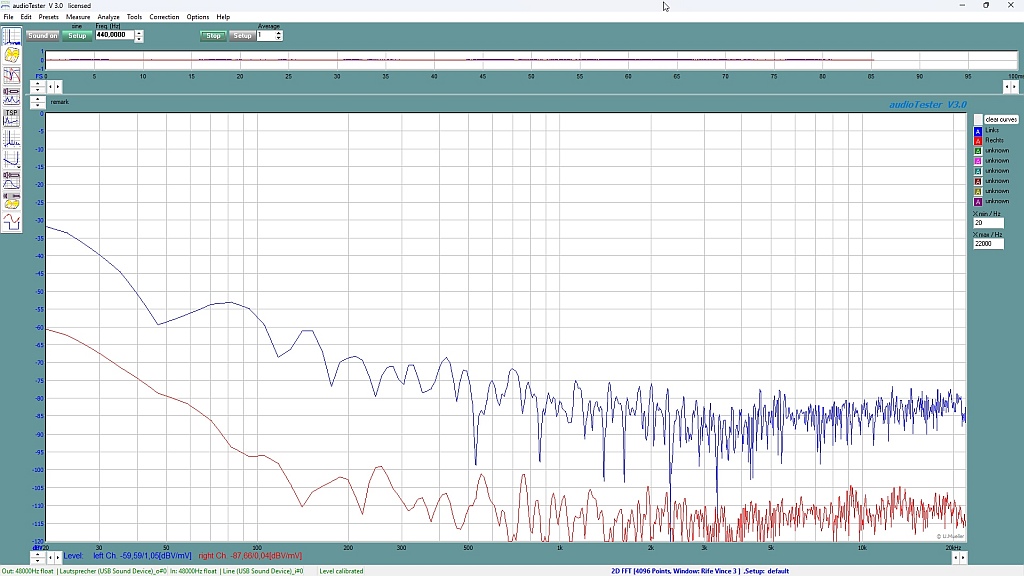Click left arrow under time plot at left

[x=50, y=86]
